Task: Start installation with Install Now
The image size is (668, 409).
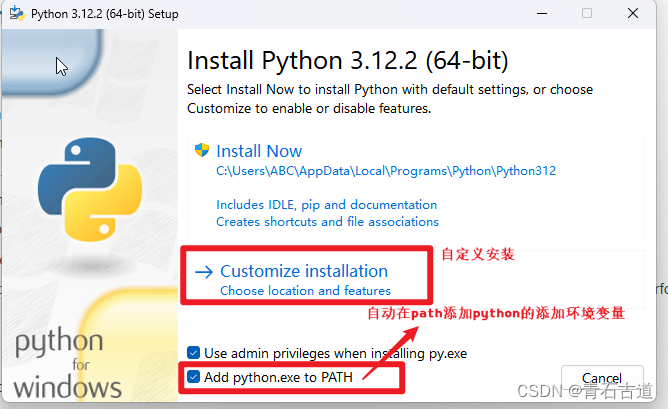Action: point(259,151)
